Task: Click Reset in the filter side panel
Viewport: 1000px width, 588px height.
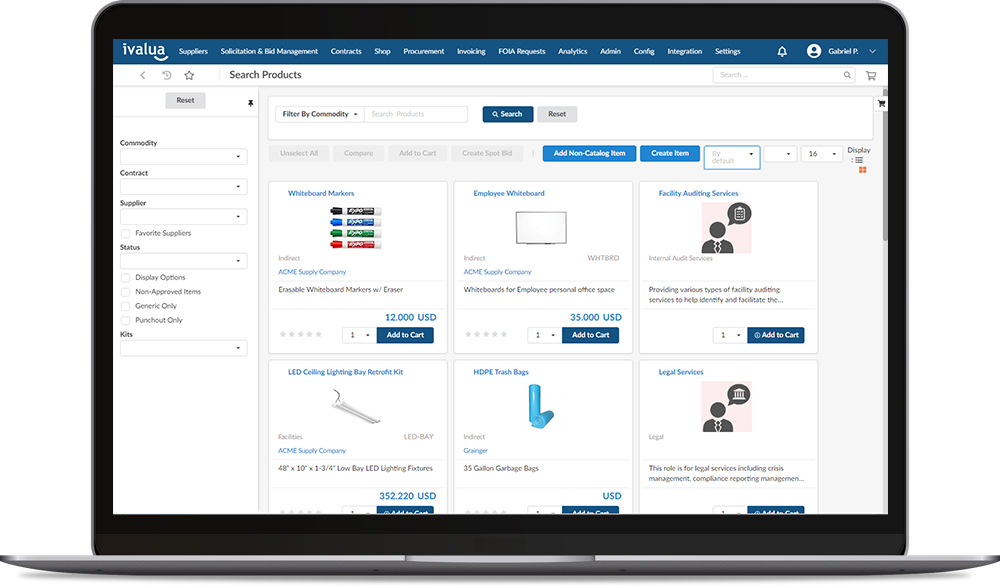Action: click(186, 100)
